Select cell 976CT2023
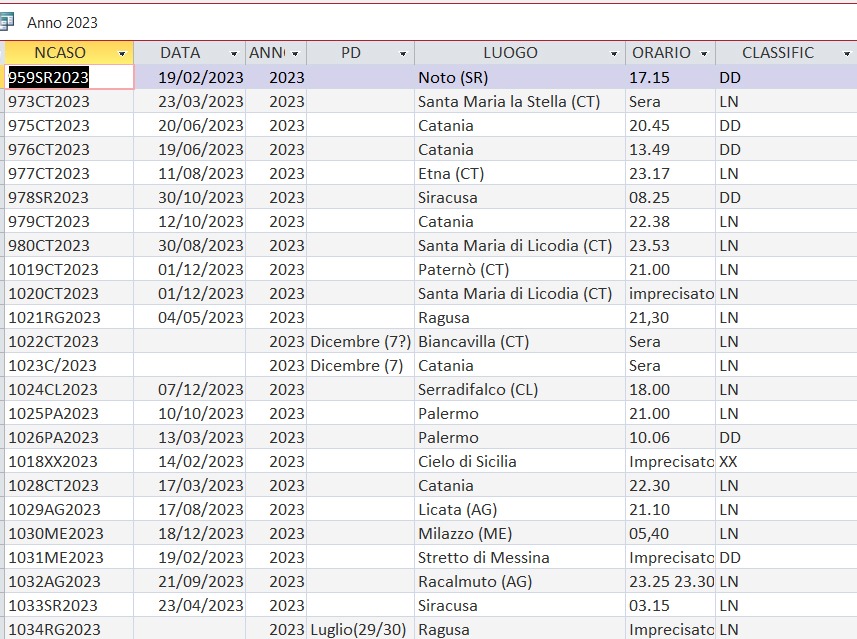This screenshot has width=857, height=639. [x=69, y=150]
